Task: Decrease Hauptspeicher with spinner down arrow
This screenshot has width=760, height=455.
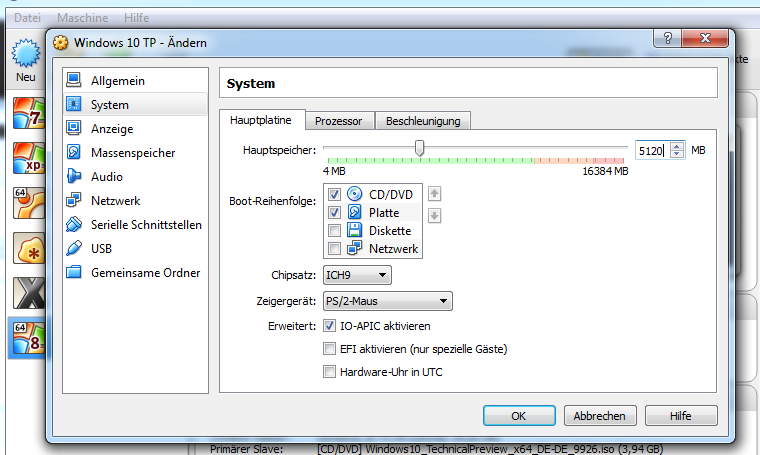Action: click(x=677, y=154)
